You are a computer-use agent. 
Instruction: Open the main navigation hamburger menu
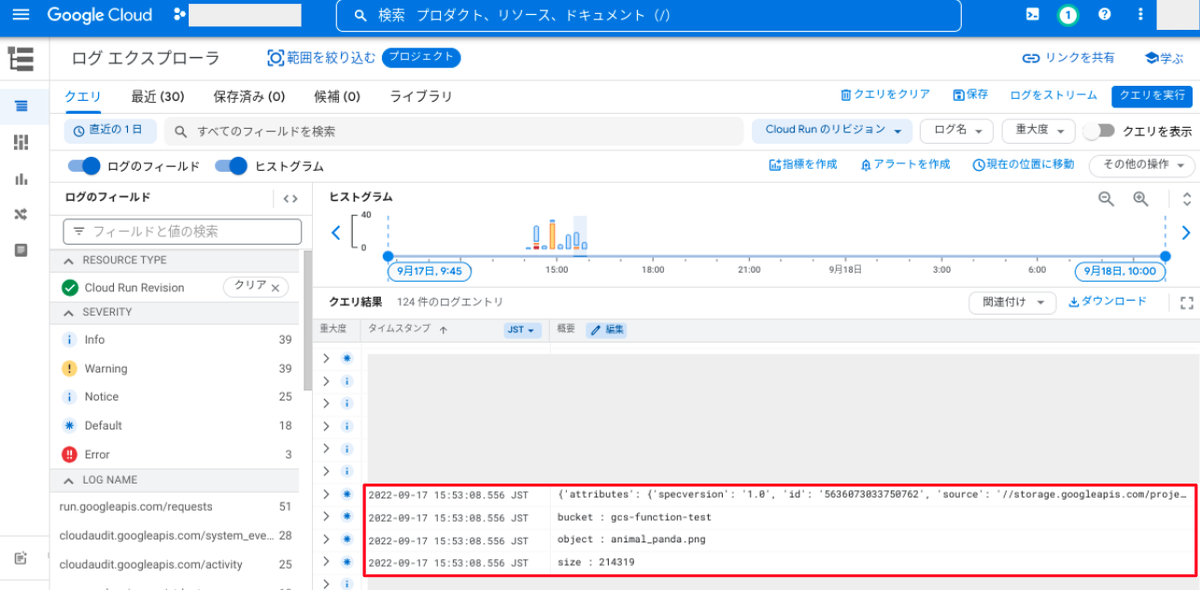point(21,15)
